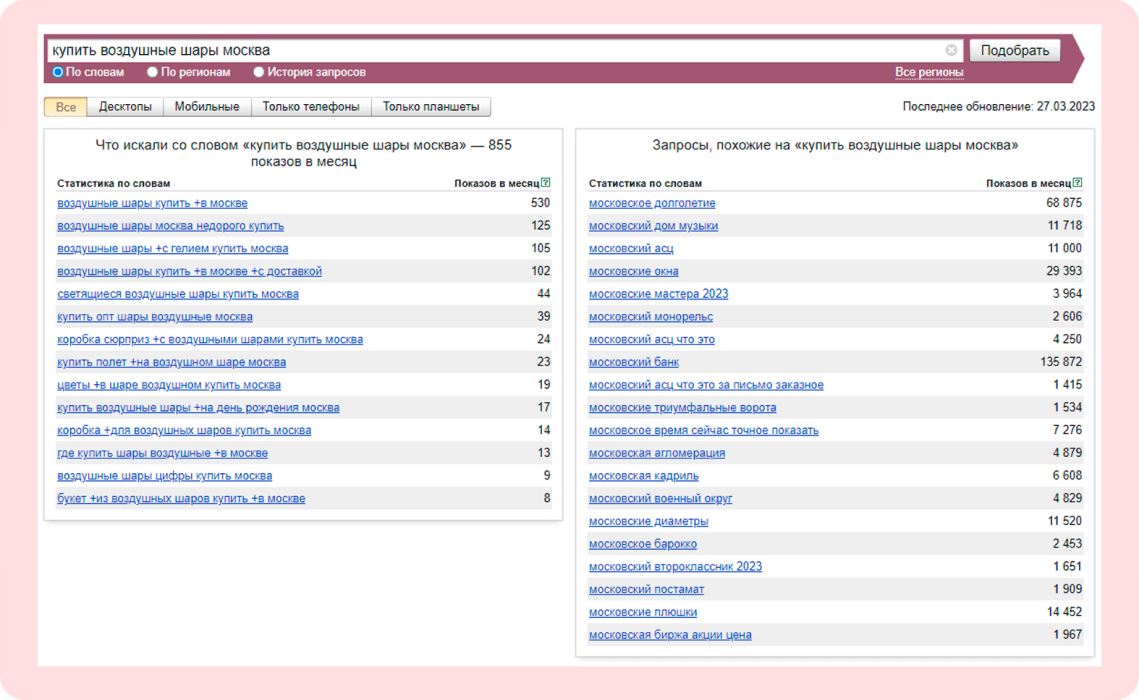Open 'московские диаметры' link
The height and width of the screenshot is (700, 1139).
[x=649, y=521]
